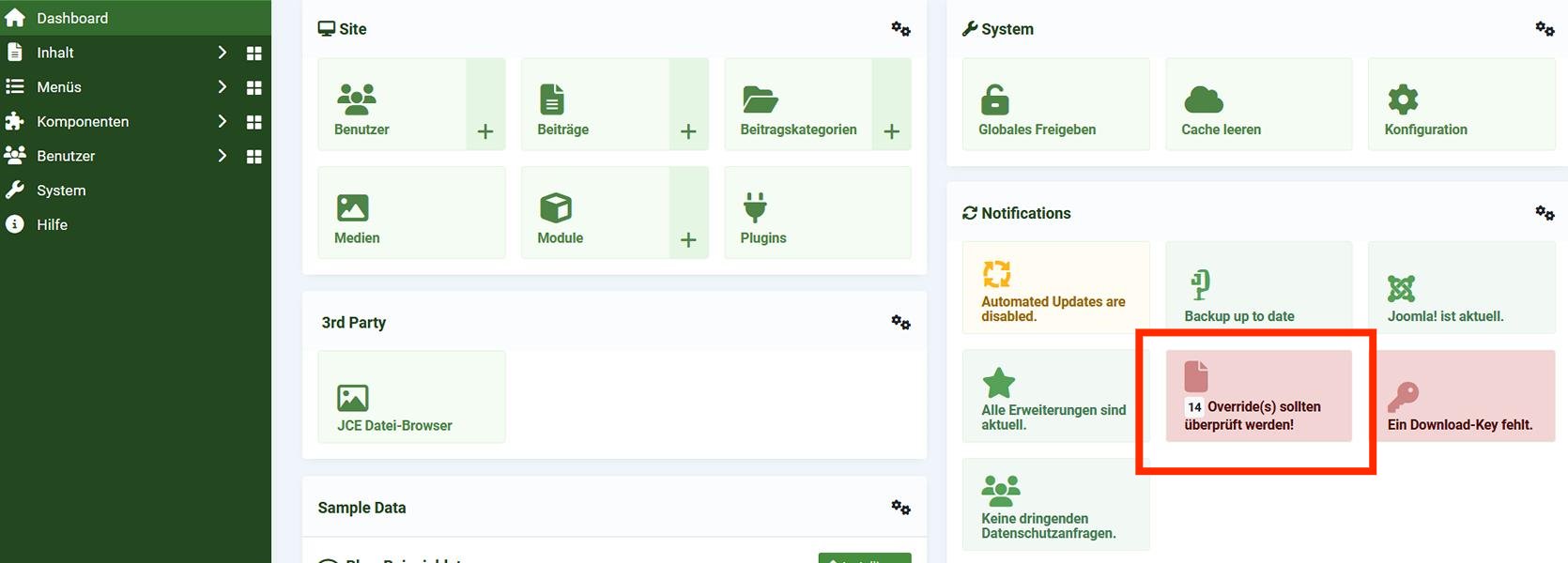Open the Plugins plug icon
This screenshot has height=563, width=1568.
[x=755, y=207]
